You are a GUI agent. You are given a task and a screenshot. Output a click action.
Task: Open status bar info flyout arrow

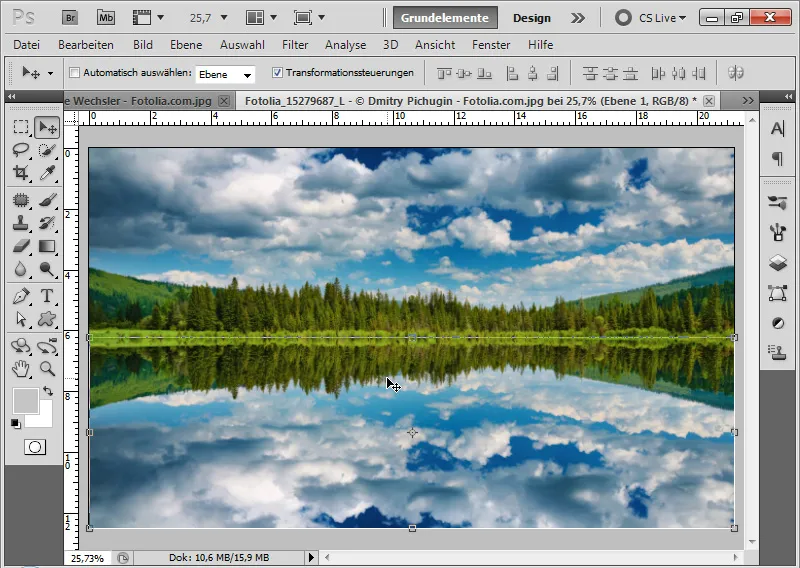311,557
